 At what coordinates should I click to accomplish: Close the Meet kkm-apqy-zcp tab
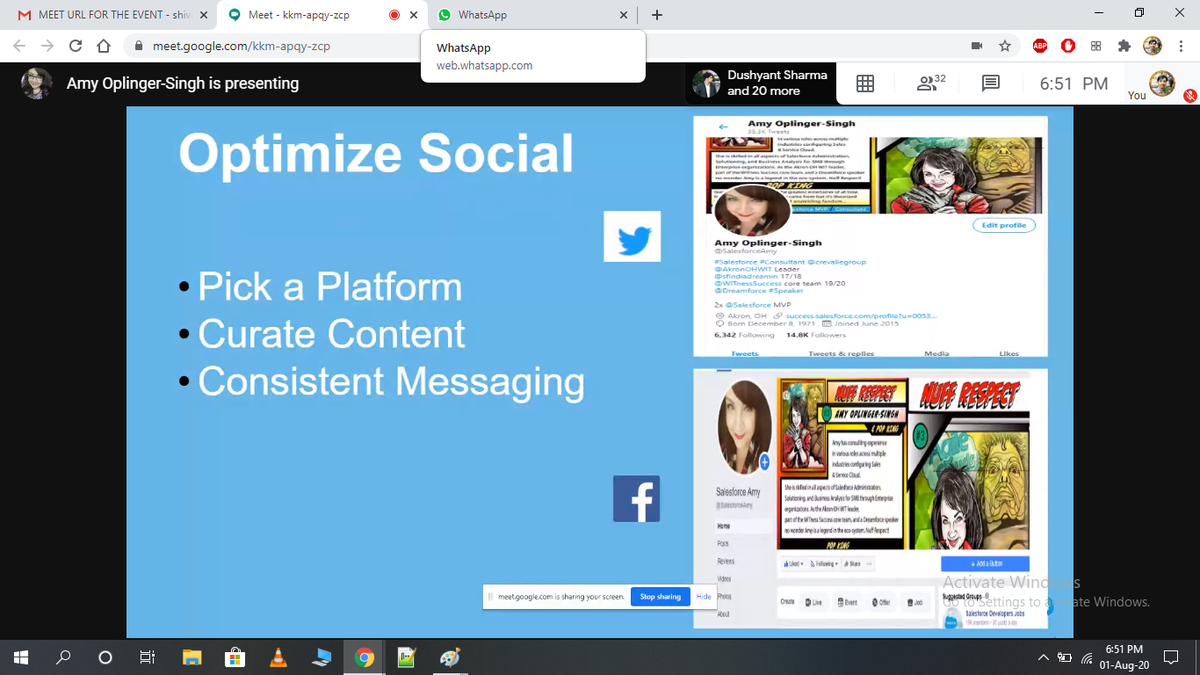pyautogui.click(x=412, y=15)
